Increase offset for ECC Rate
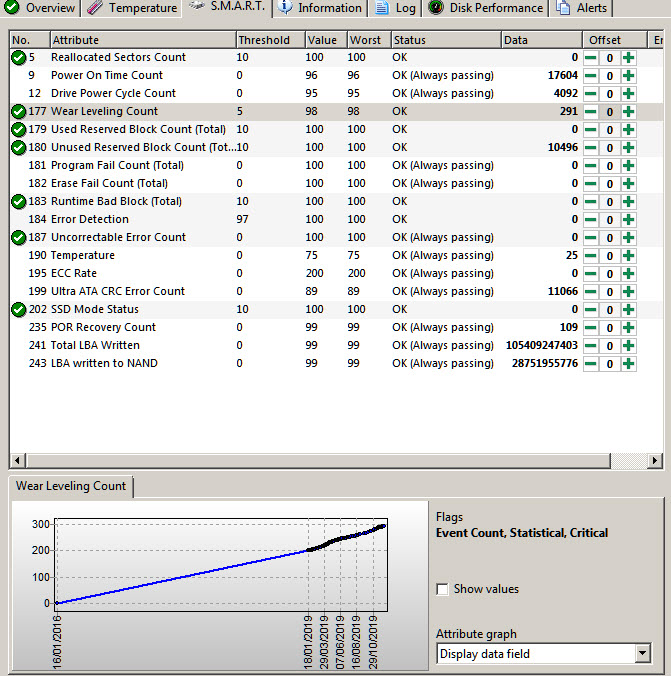This screenshot has width=671, height=676. tap(629, 274)
